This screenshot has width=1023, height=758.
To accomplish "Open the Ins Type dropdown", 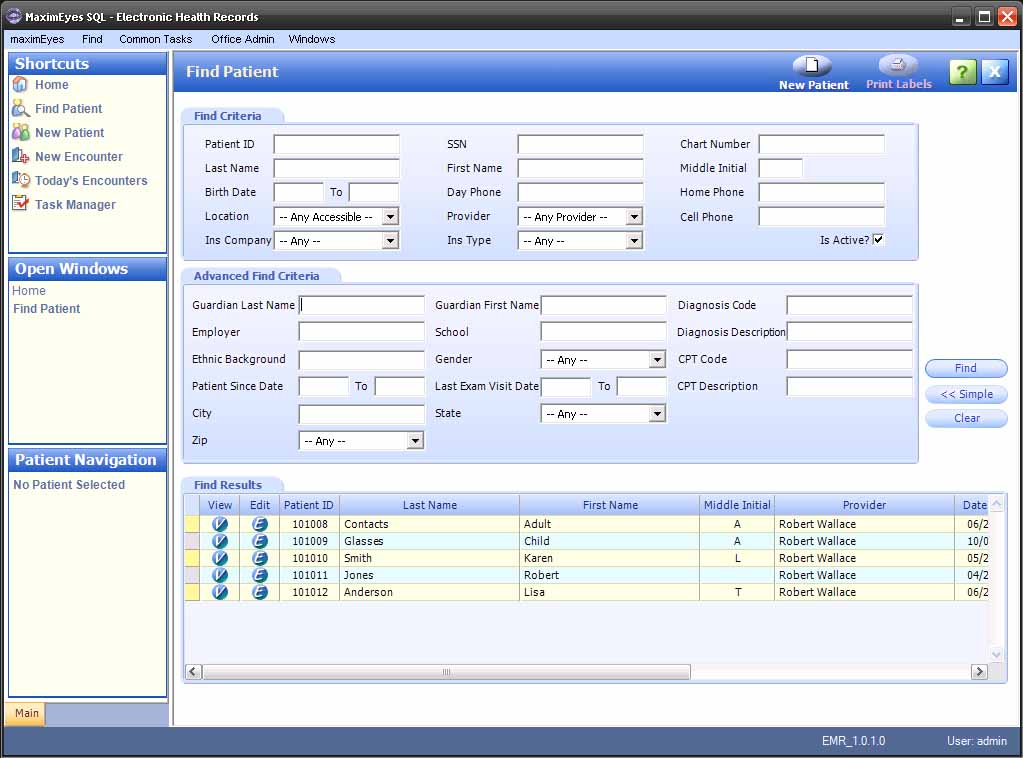I will click(634, 241).
